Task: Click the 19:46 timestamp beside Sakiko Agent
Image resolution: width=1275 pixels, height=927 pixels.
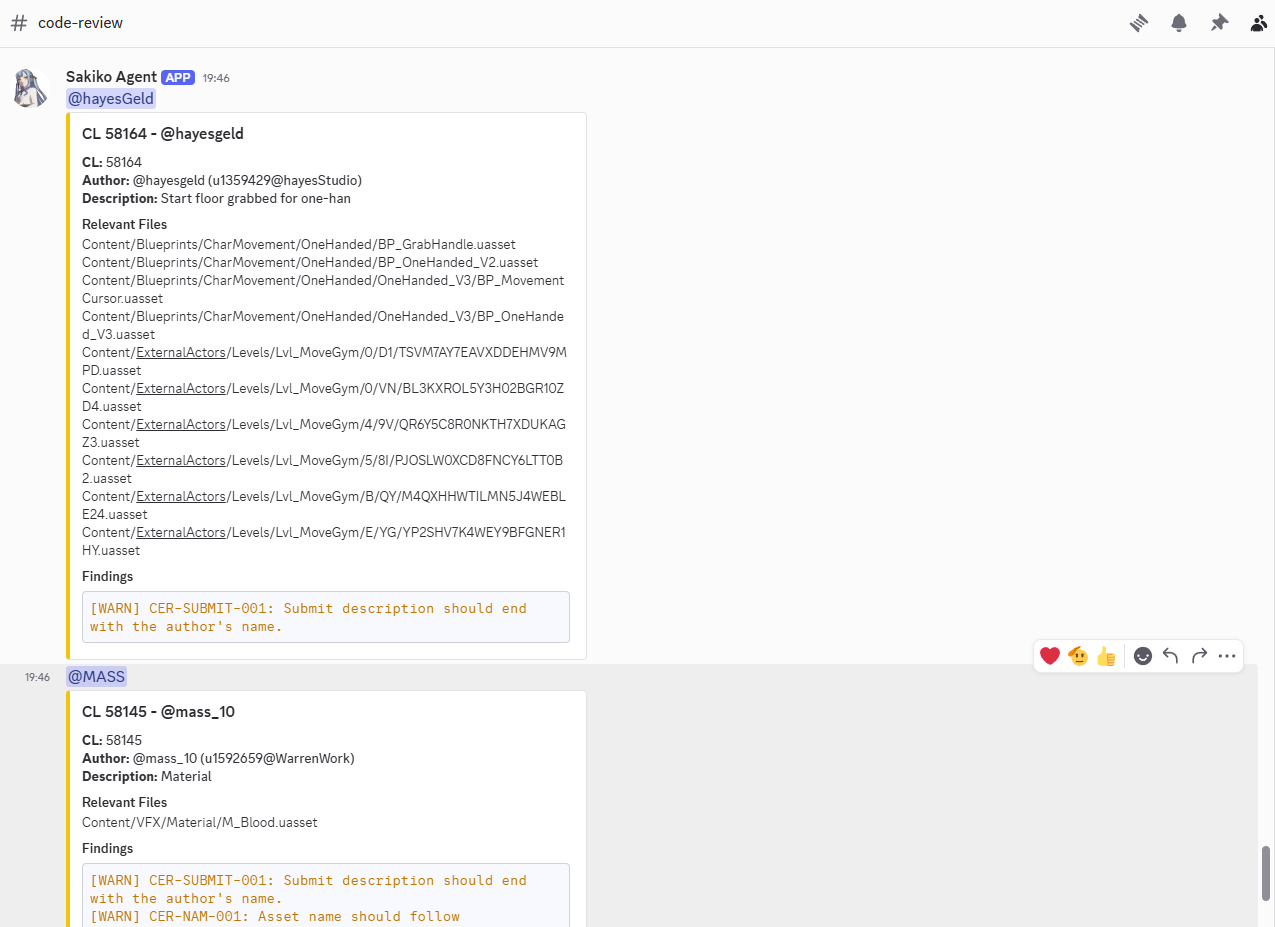Action: click(x=216, y=78)
